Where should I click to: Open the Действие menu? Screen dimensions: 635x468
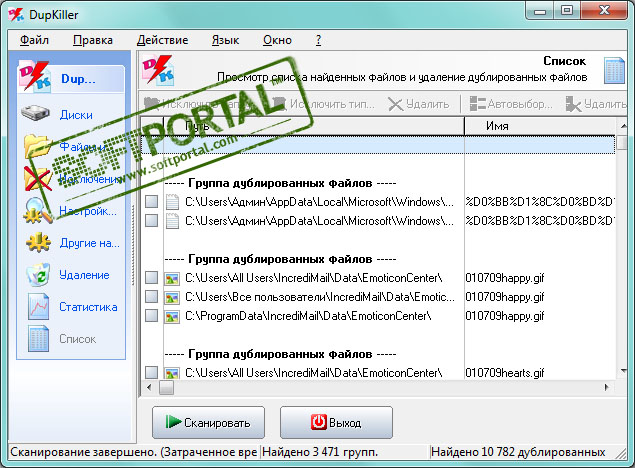162,40
